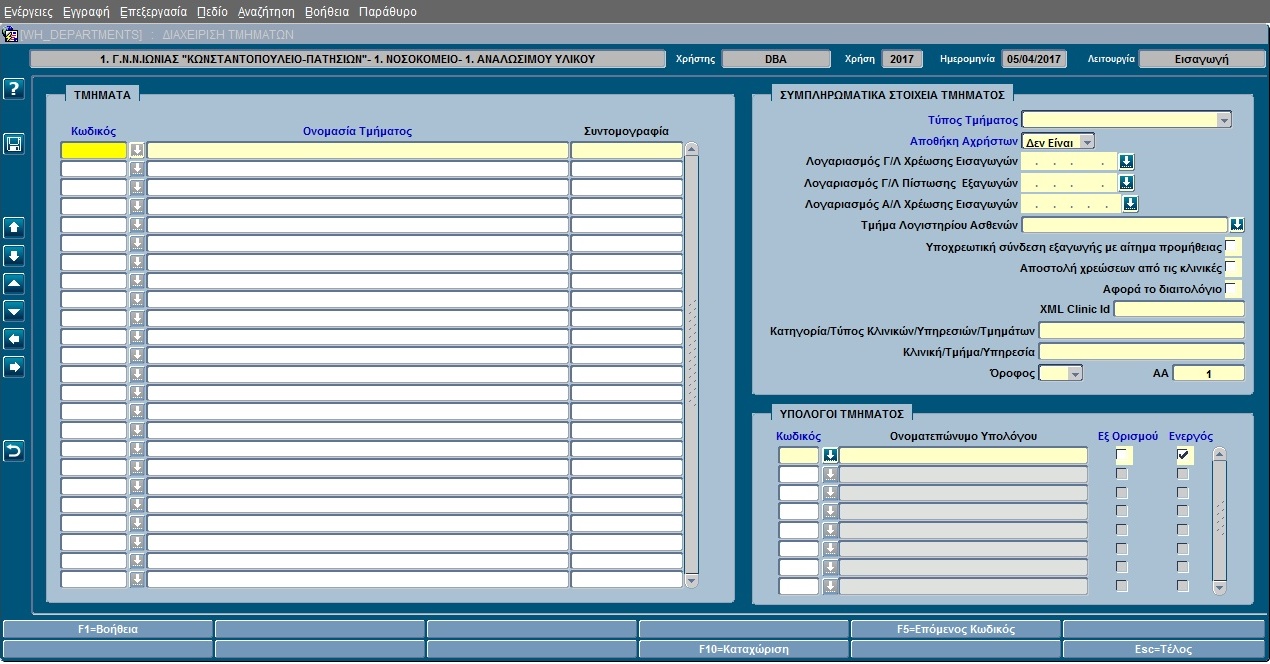This screenshot has height=664, width=1270.
Task: Click the right arrow icon in left toolbar
Action: [x=14, y=368]
